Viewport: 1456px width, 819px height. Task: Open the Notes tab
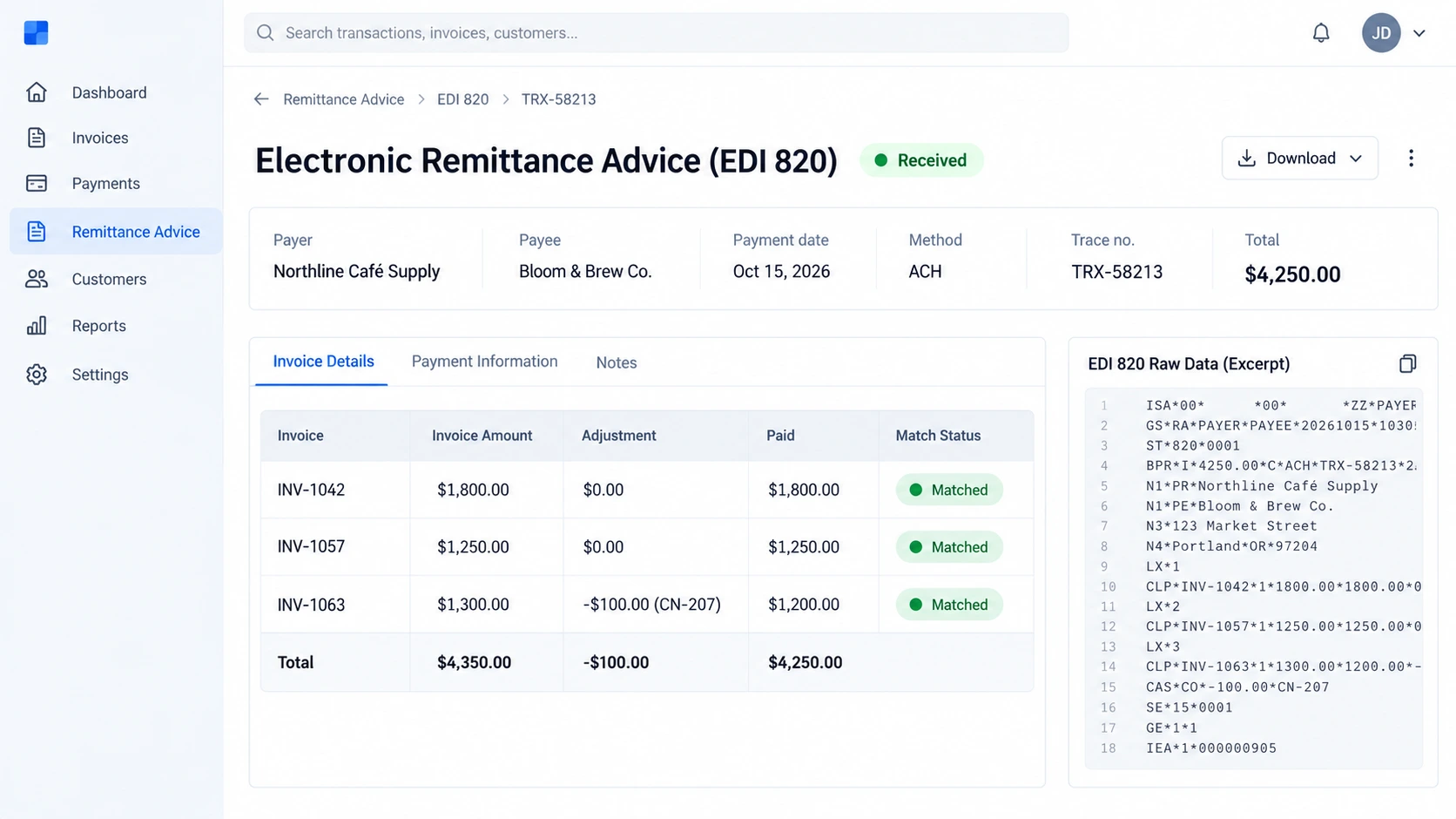click(x=617, y=362)
